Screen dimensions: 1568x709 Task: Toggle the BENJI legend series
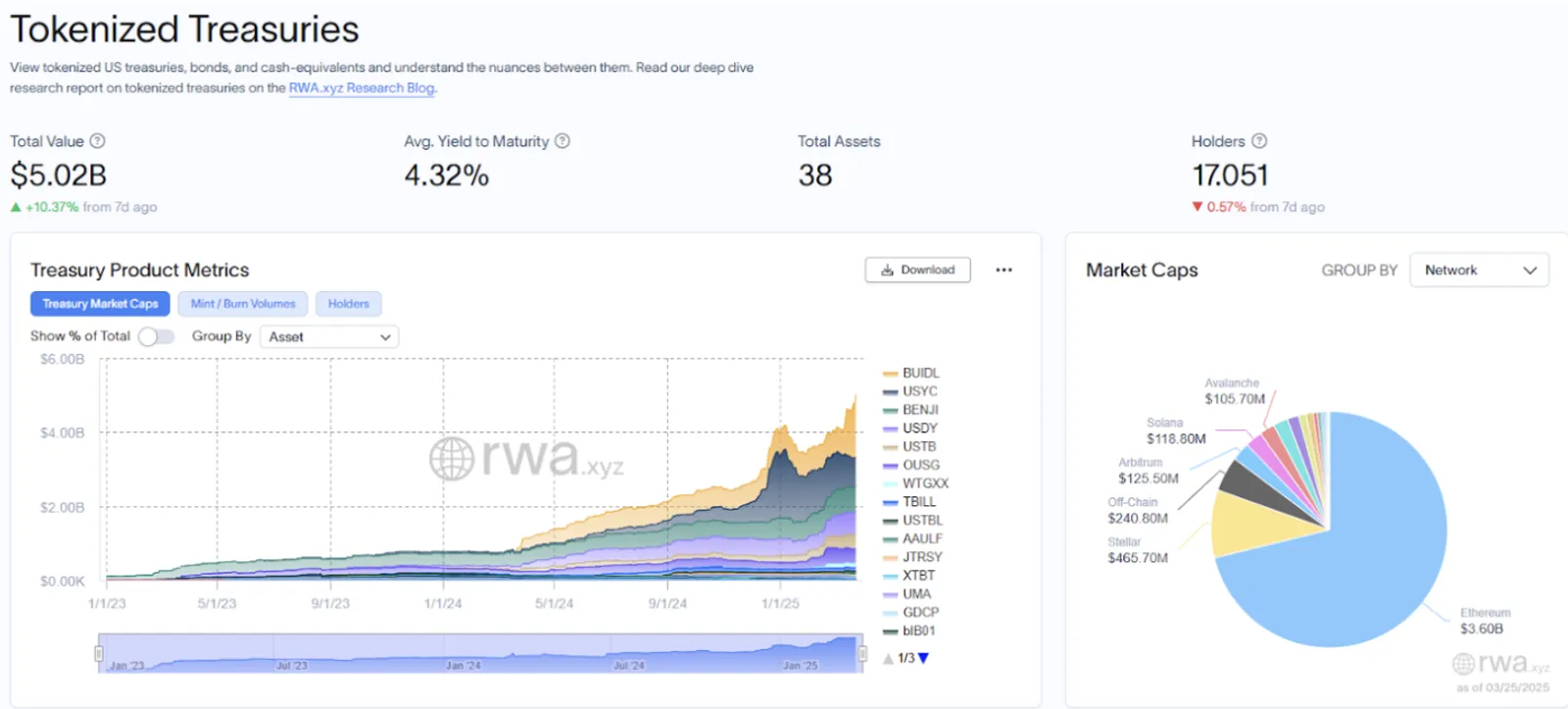(910, 410)
